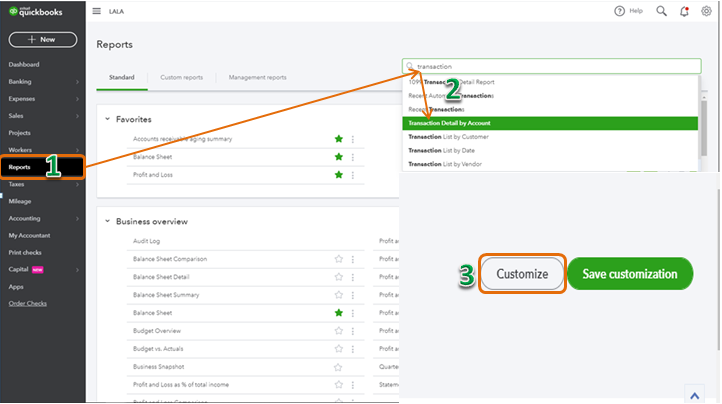Favorite the Audit Log report star
The width and height of the screenshot is (722, 404).
tap(339, 241)
